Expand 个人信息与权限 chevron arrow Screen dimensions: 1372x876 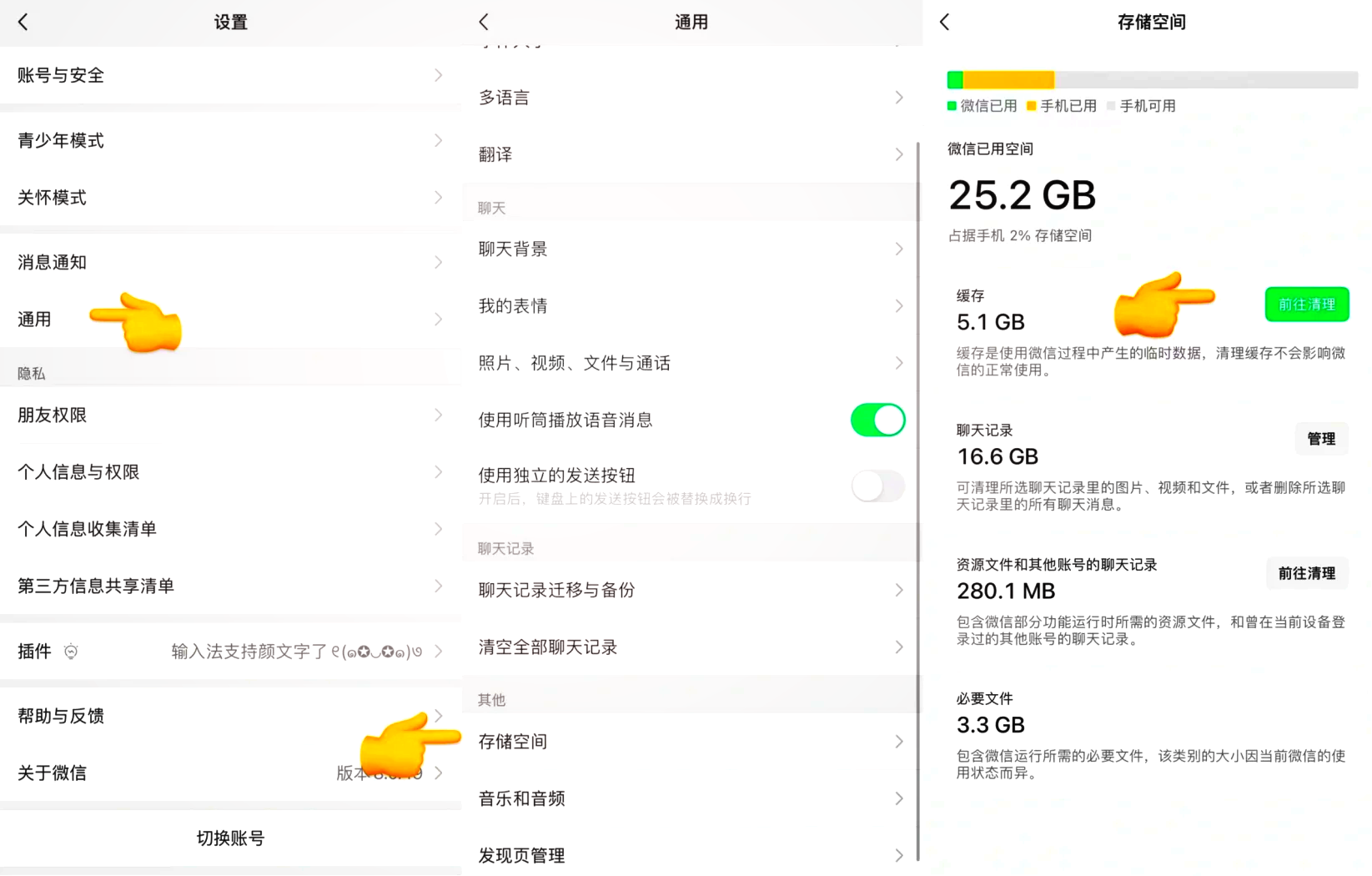point(439,472)
